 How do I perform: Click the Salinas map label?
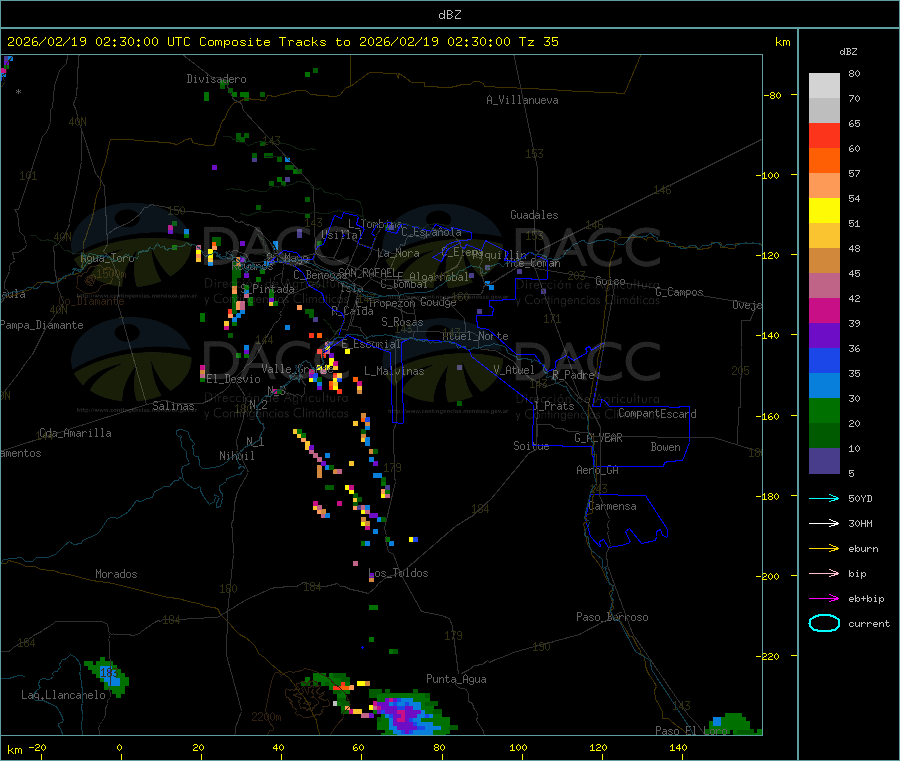tap(173, 406)
